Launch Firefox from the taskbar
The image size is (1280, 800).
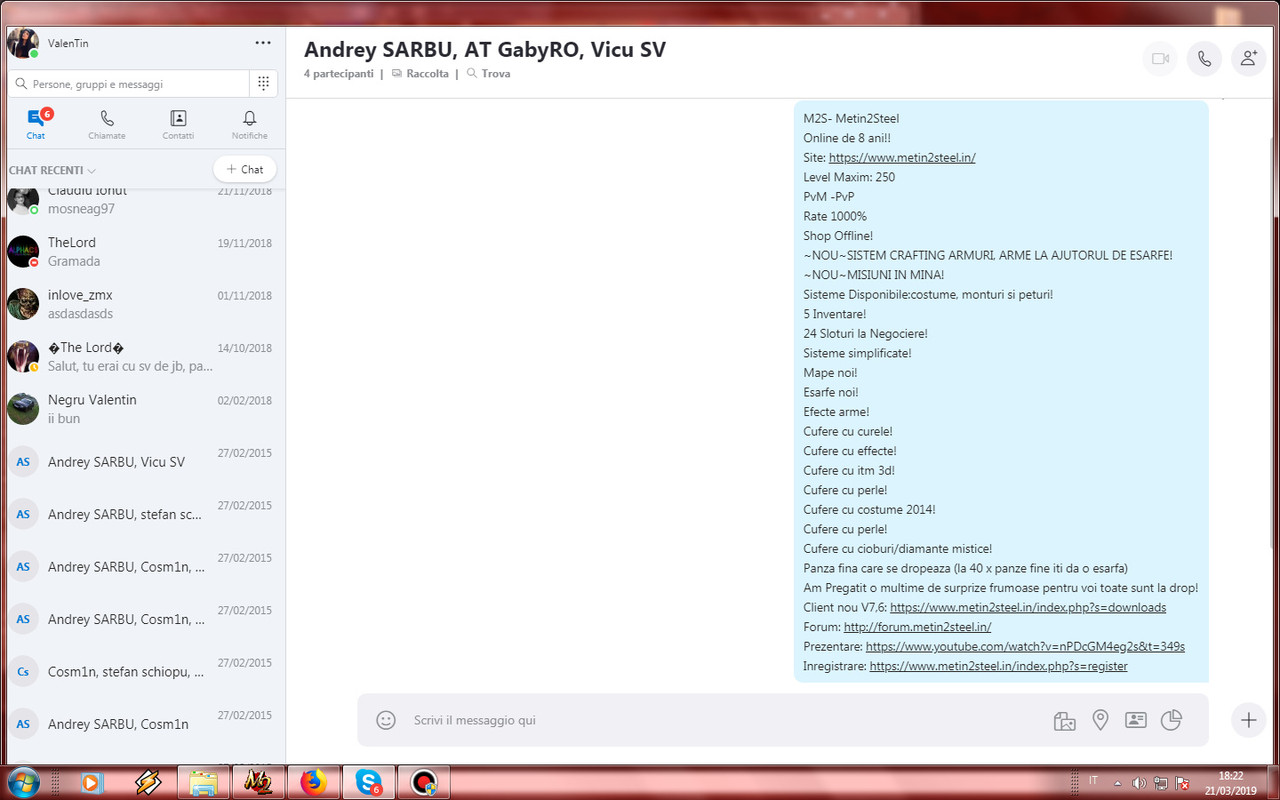click(x=313, y=782)
